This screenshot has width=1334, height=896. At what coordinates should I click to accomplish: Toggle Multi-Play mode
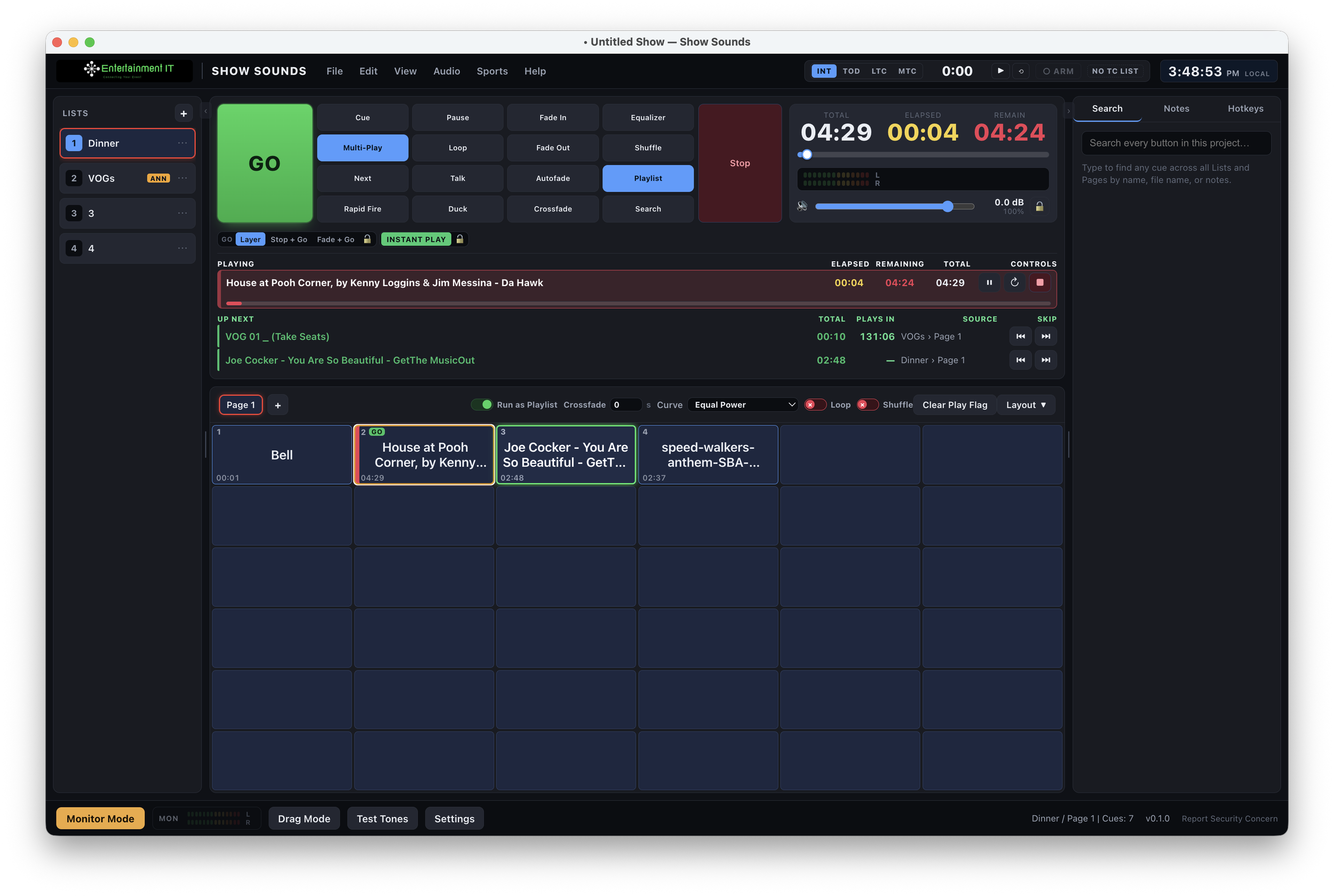[x=363, y=148]
